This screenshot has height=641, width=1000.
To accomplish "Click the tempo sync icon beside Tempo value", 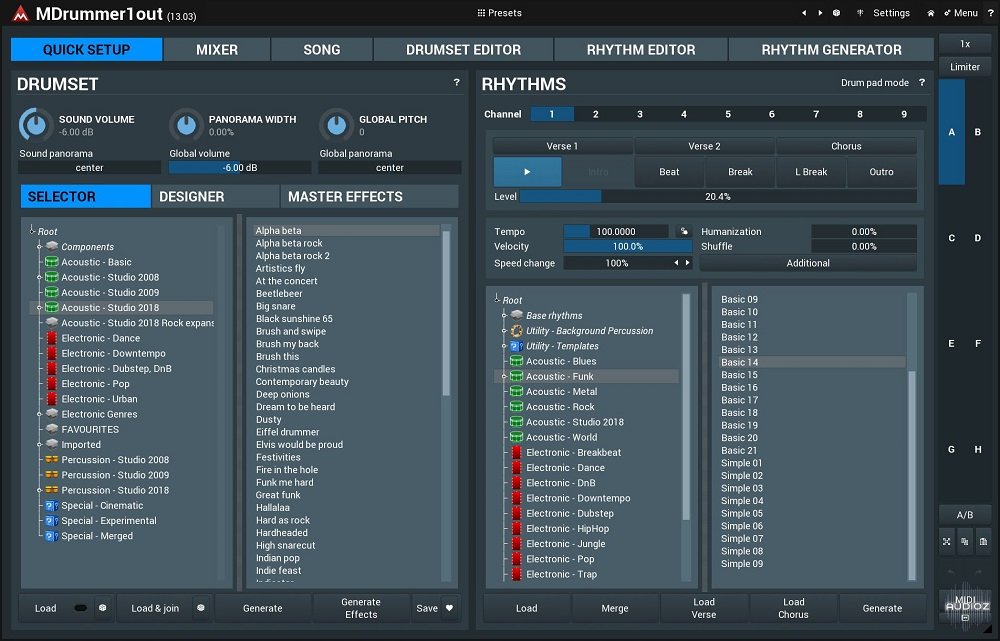I will point(684,232).
